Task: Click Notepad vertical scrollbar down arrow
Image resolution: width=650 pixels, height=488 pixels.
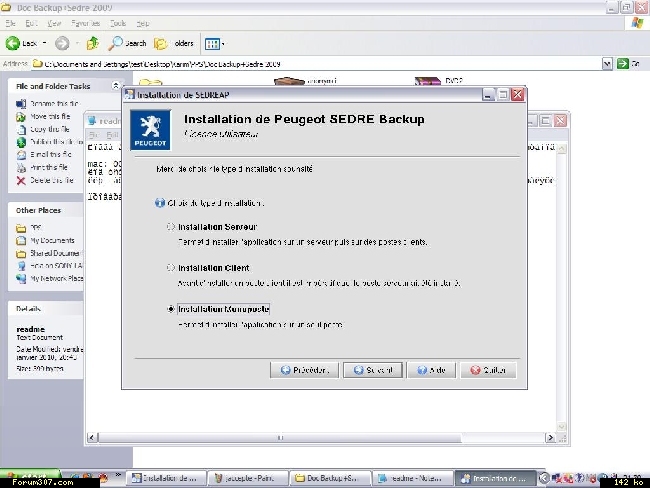Action: tap(561, 427)
